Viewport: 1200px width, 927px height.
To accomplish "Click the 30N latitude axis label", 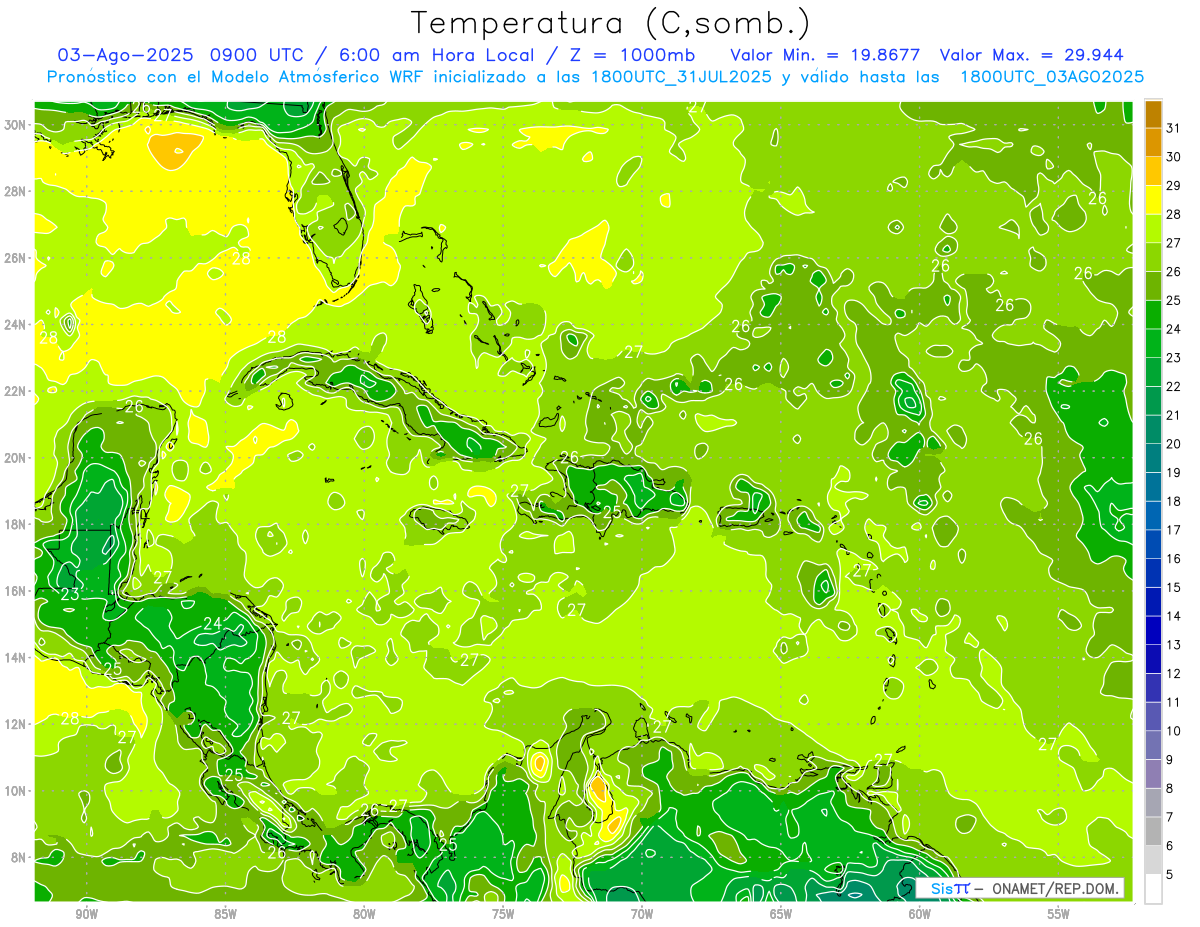I will 16,125.
